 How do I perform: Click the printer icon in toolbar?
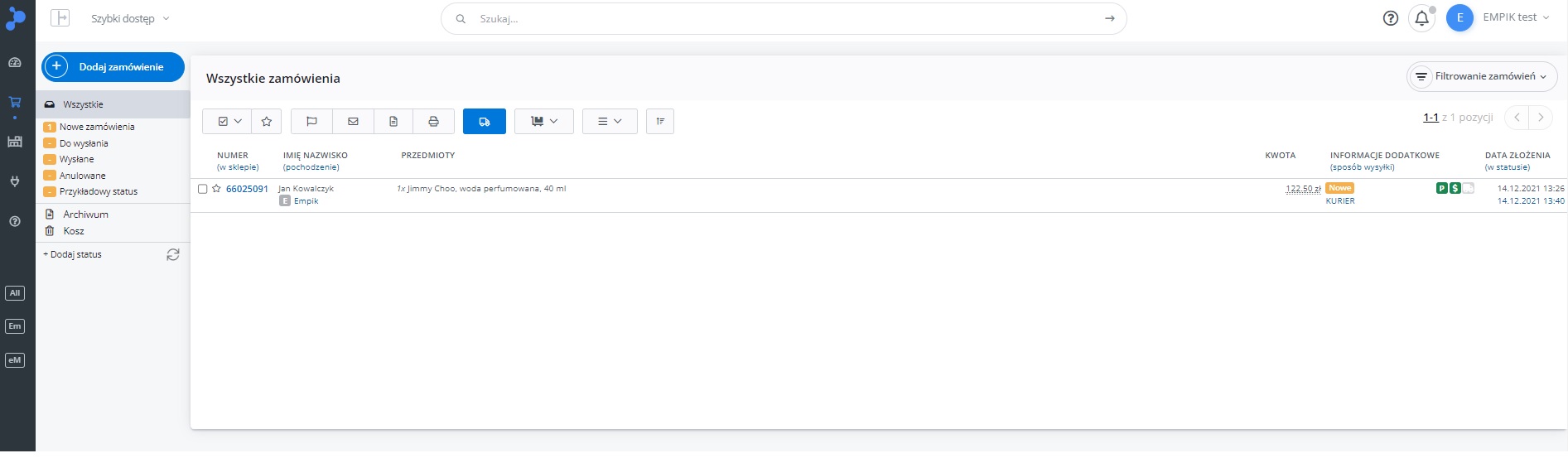[433, 122]
